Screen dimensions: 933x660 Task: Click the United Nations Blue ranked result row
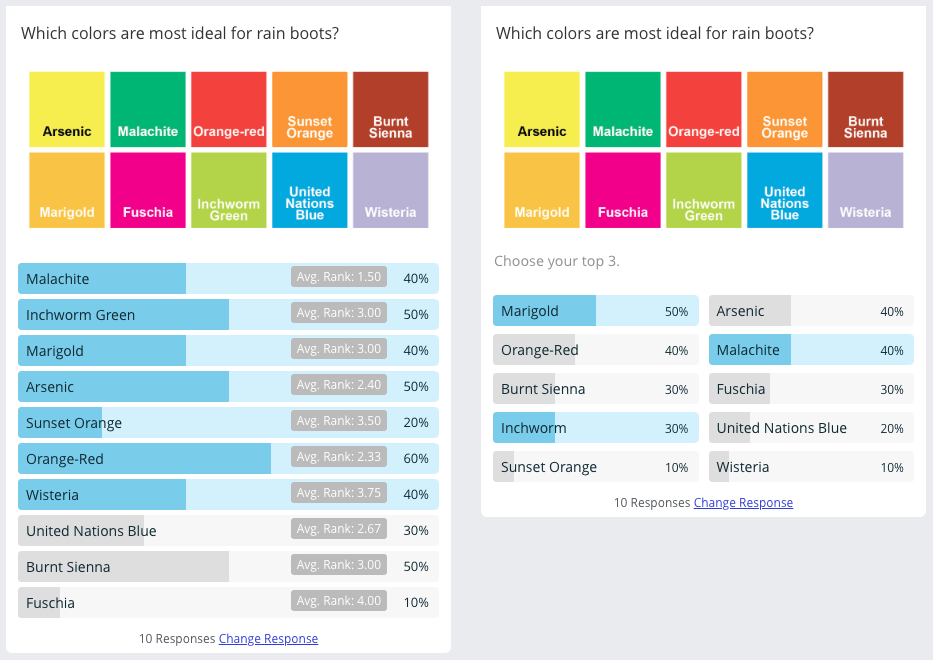pyautogui.click(x=228, y=531)
